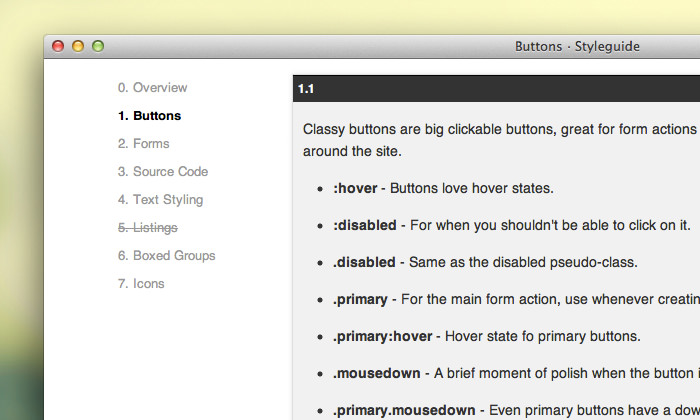Click the red close window button

pyautogui.click(x=58, y=46)
